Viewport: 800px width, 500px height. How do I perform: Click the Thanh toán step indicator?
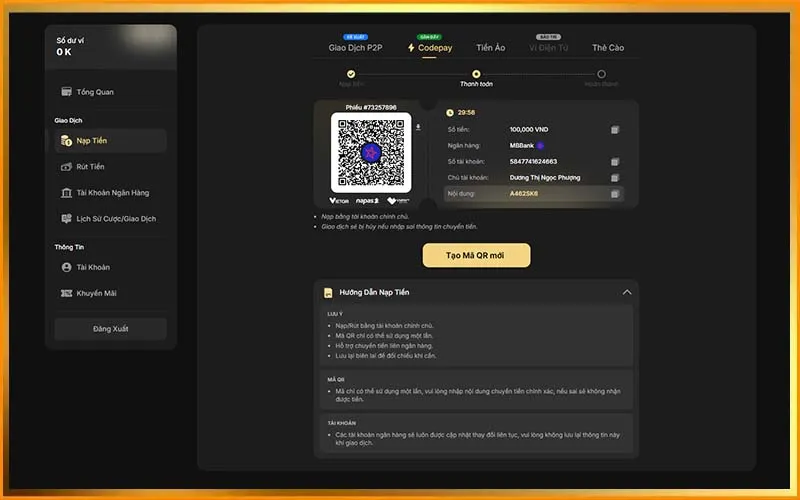click(x=476, y=74)
